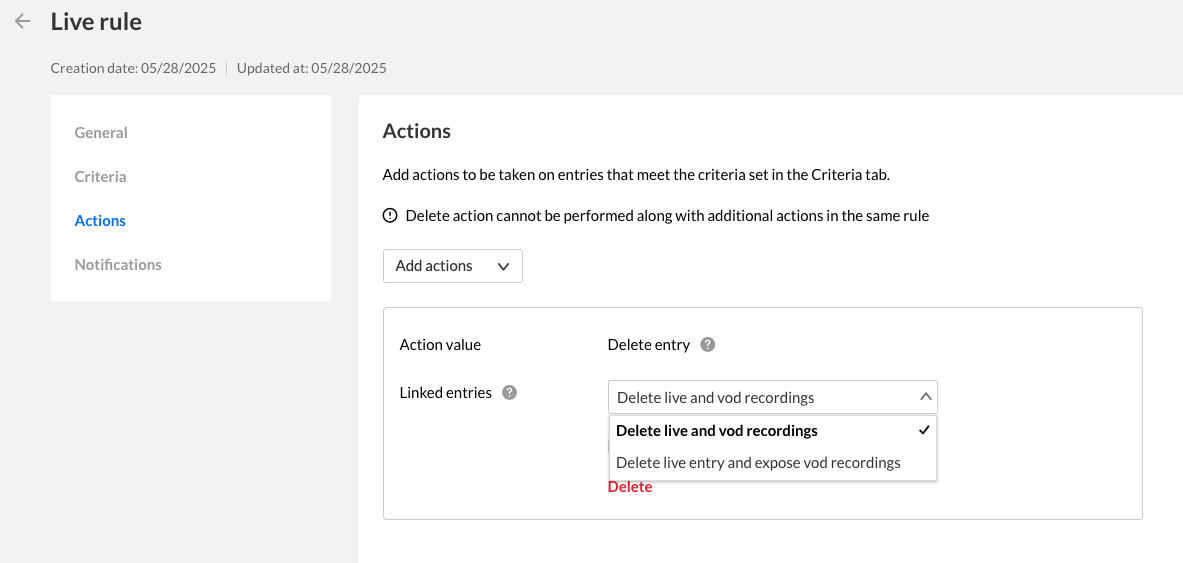Open the Add actions dropdown

(x=452, y=266)
